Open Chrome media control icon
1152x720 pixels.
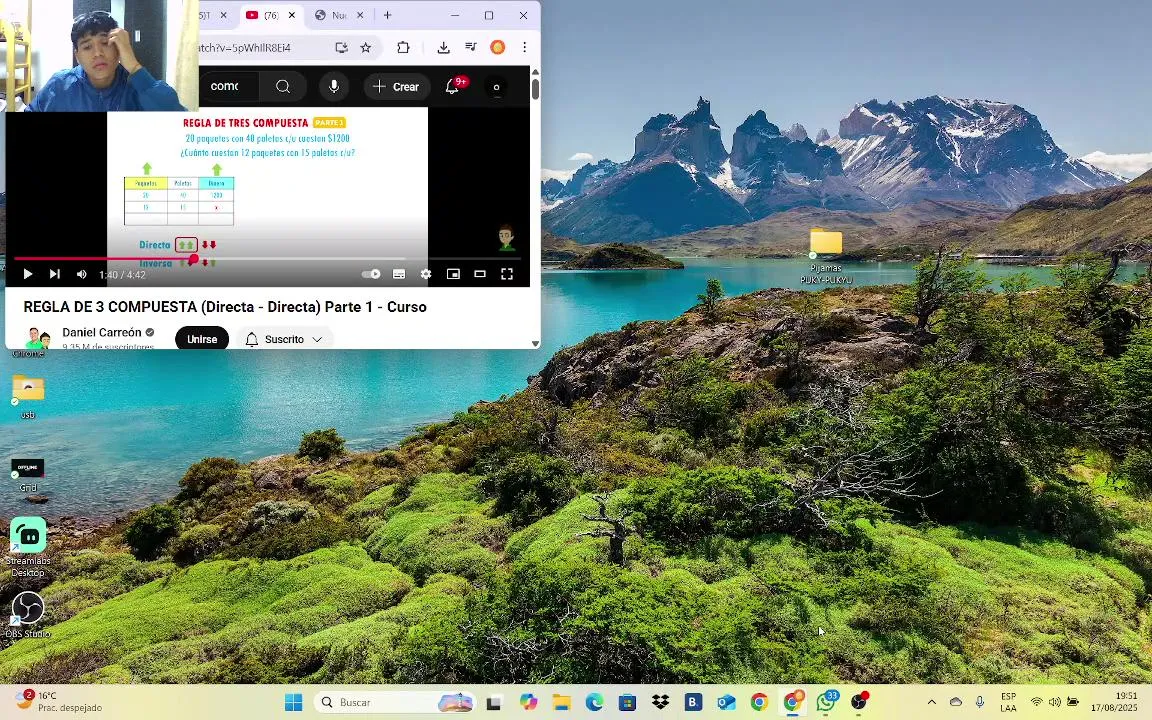pos(471,48)
